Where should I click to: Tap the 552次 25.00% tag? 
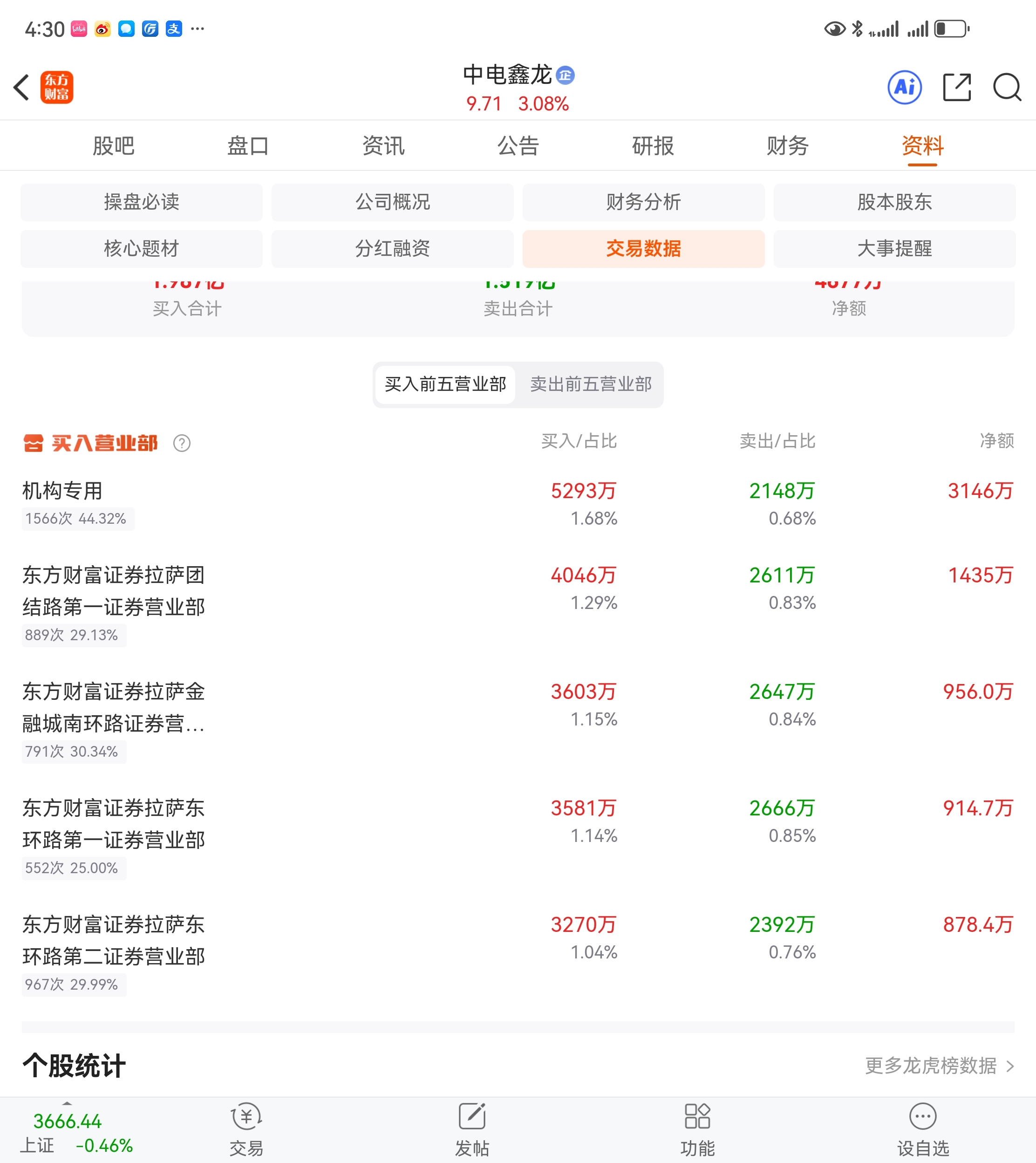tap(74, 868)
